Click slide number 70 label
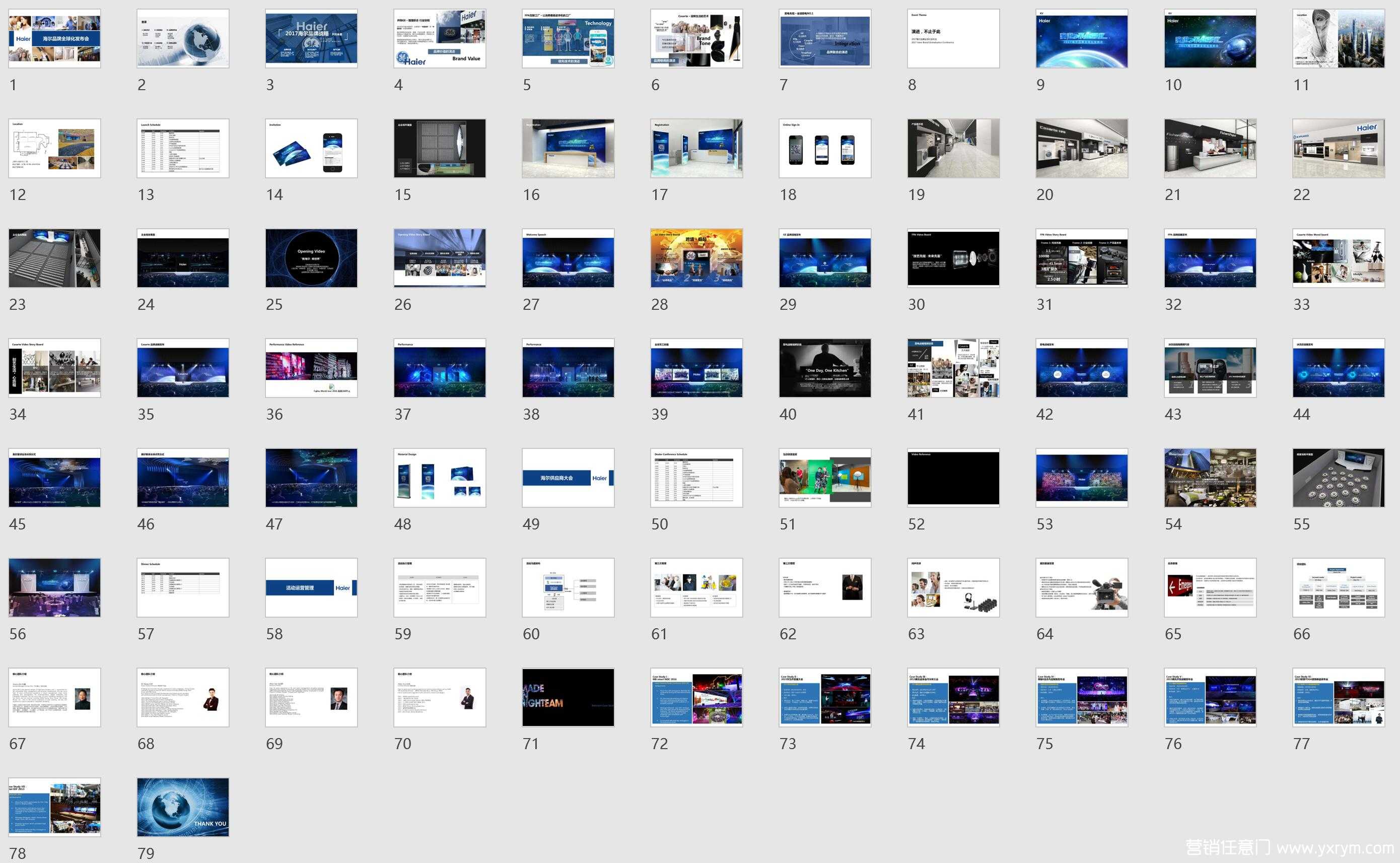The width and height of the screenshot is (1400, 863). 403,744
